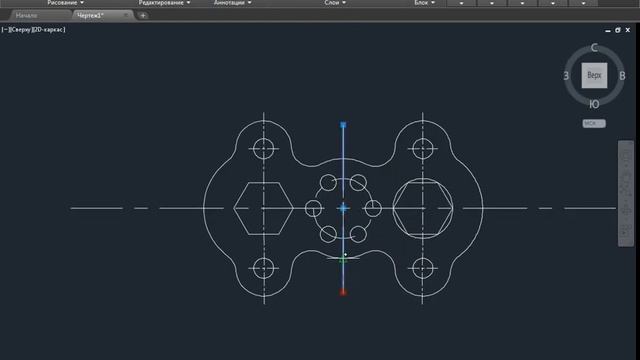Screen dimensions: 640x360
Task: Minimize the drawing viewport window
Action: [x=608, y=31]
